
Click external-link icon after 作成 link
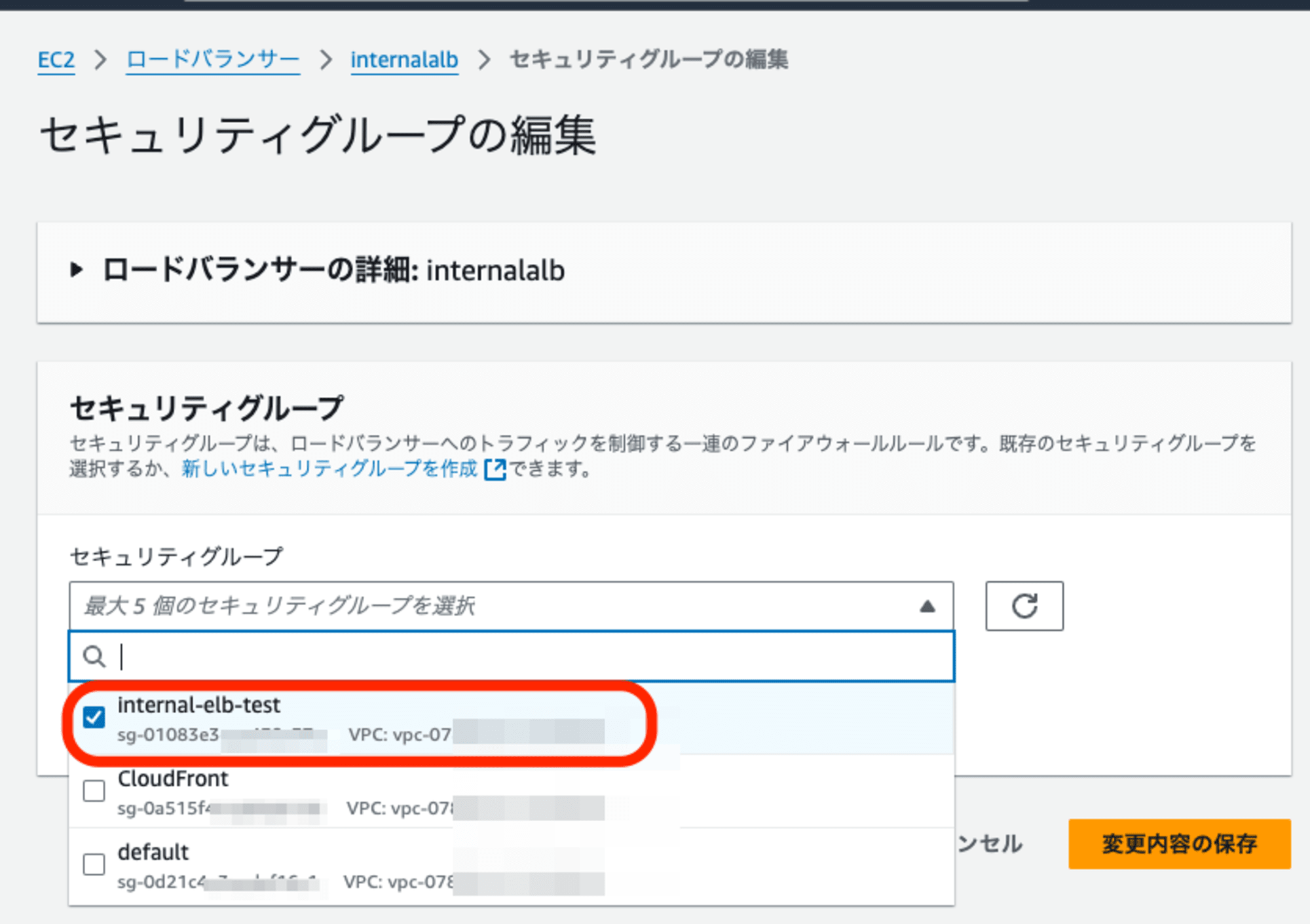[x=495, y=469]
